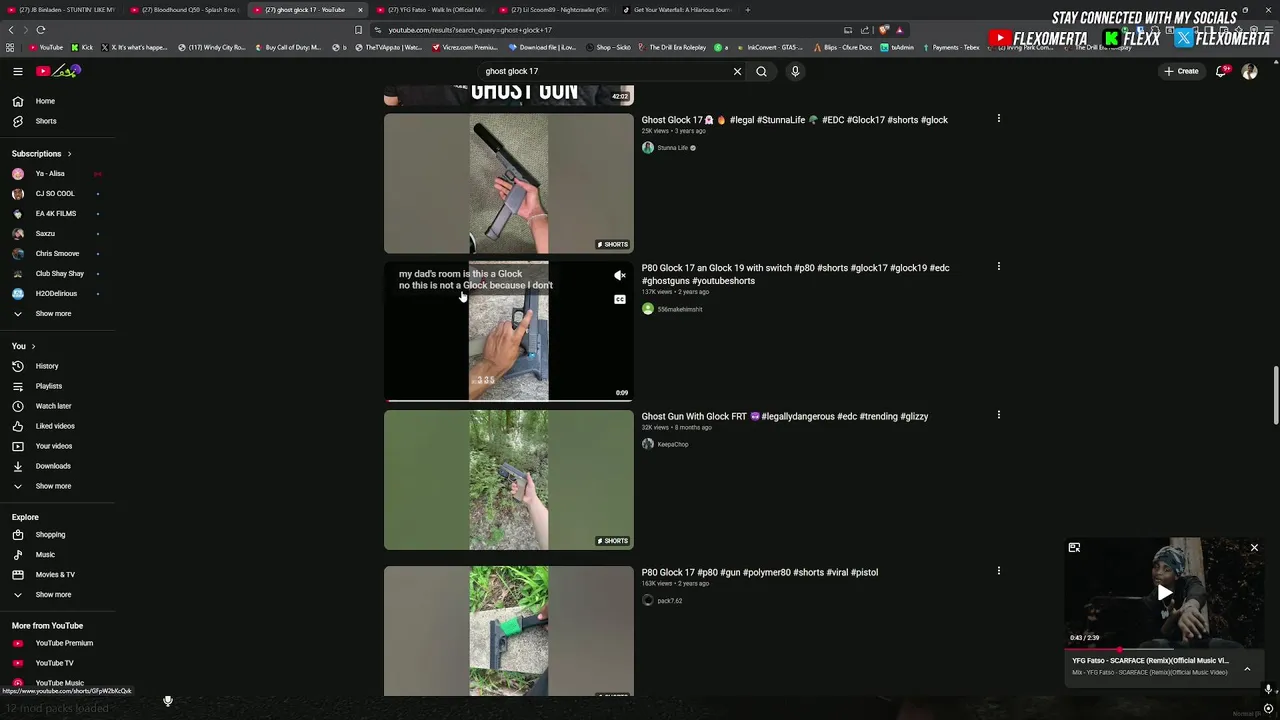Switch to Bloodhound Q50 Splash Bros tab
This screenshot has width=1280, height=720.
click(x=185, y=10)
